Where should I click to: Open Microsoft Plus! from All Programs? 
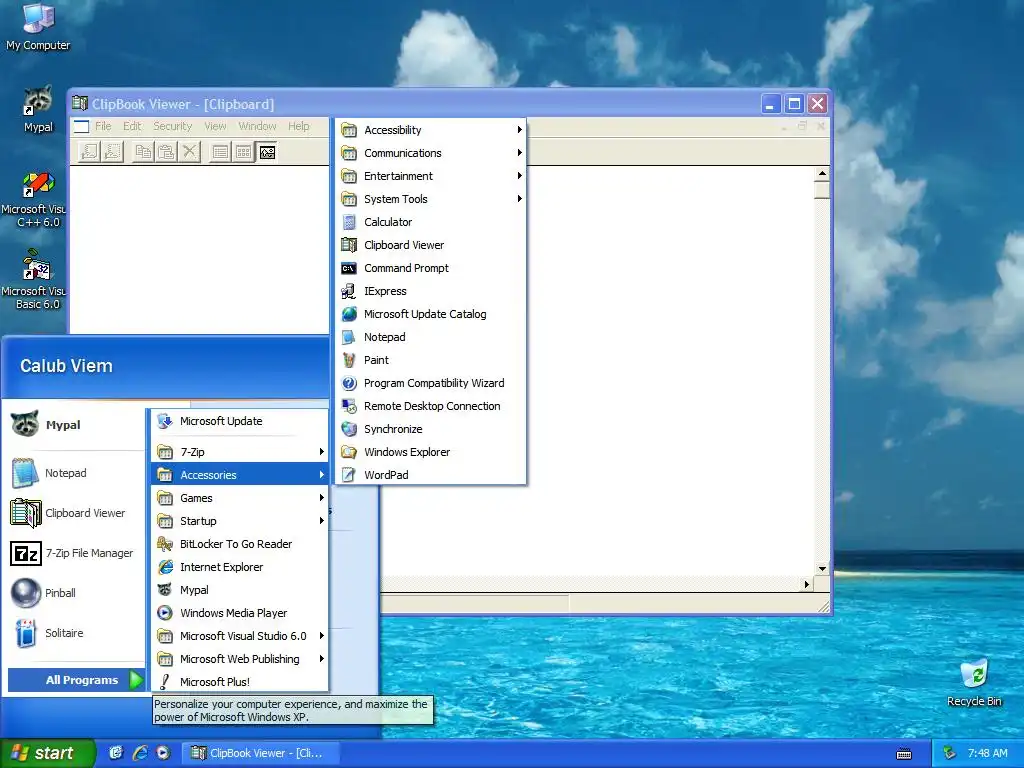point(239,682)
